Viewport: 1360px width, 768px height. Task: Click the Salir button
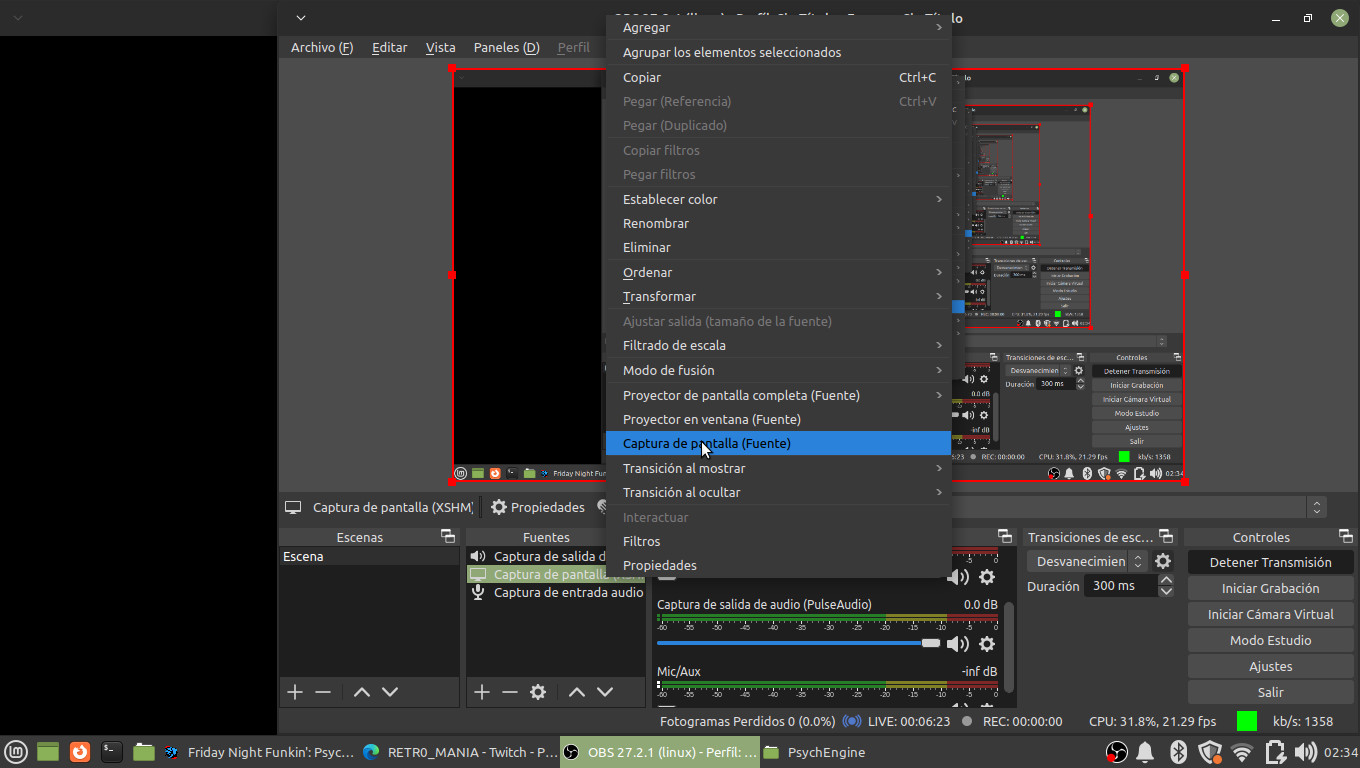(x=1270, y=692)
